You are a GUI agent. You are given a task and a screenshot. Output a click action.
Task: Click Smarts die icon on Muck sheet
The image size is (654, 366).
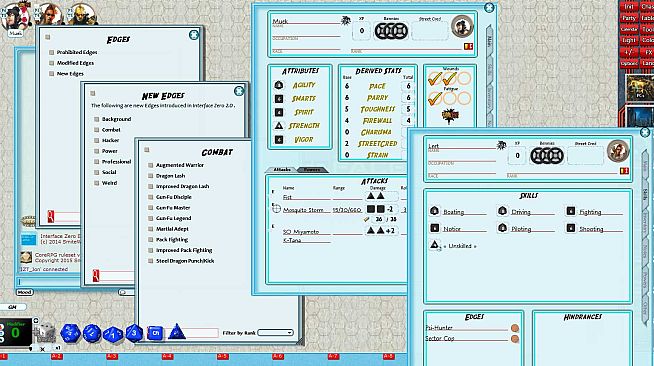coord(279,99)
